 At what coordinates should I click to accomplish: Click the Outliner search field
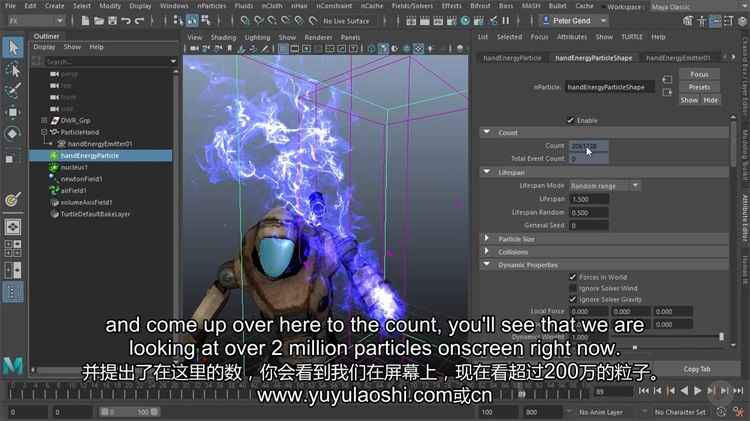click(108, 61)
